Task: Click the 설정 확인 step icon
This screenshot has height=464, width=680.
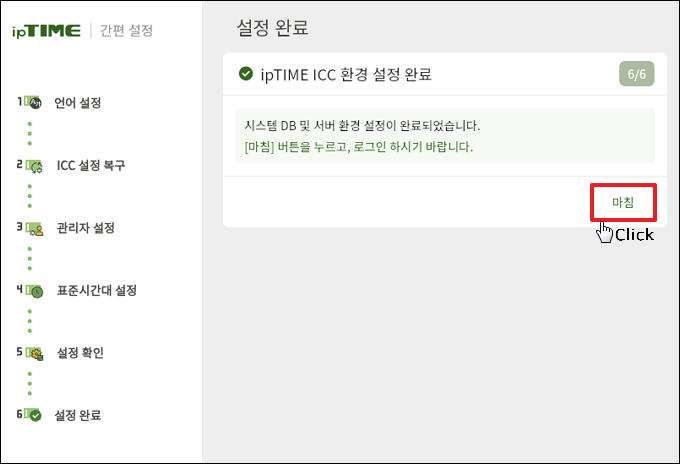Action: pyautogui.click(x=34, y=353)
